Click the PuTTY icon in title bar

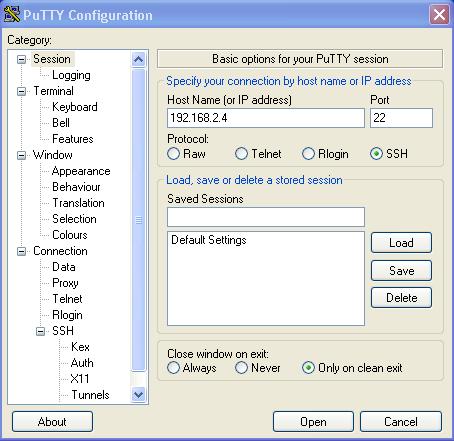12,15
